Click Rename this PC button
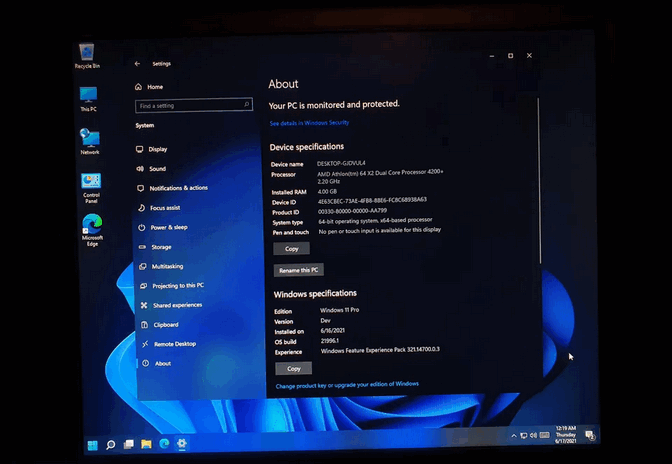This screenshot has height=464, width=672. [x=299, y=270]
